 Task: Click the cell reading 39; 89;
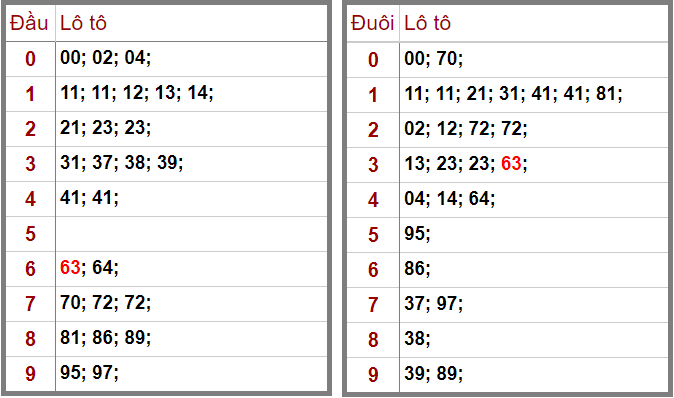[x=533, y=375]
